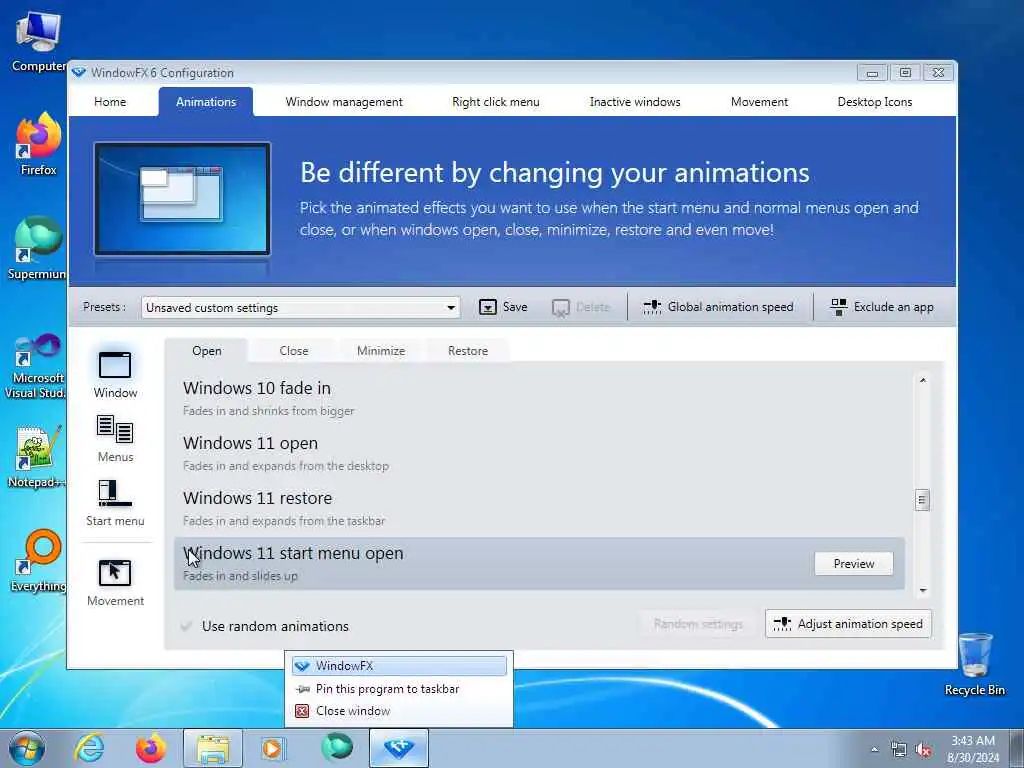The height and width of the screenshot is (768, 1024).
Task: Open the Inactive windows tab
Action: point(635,102)
